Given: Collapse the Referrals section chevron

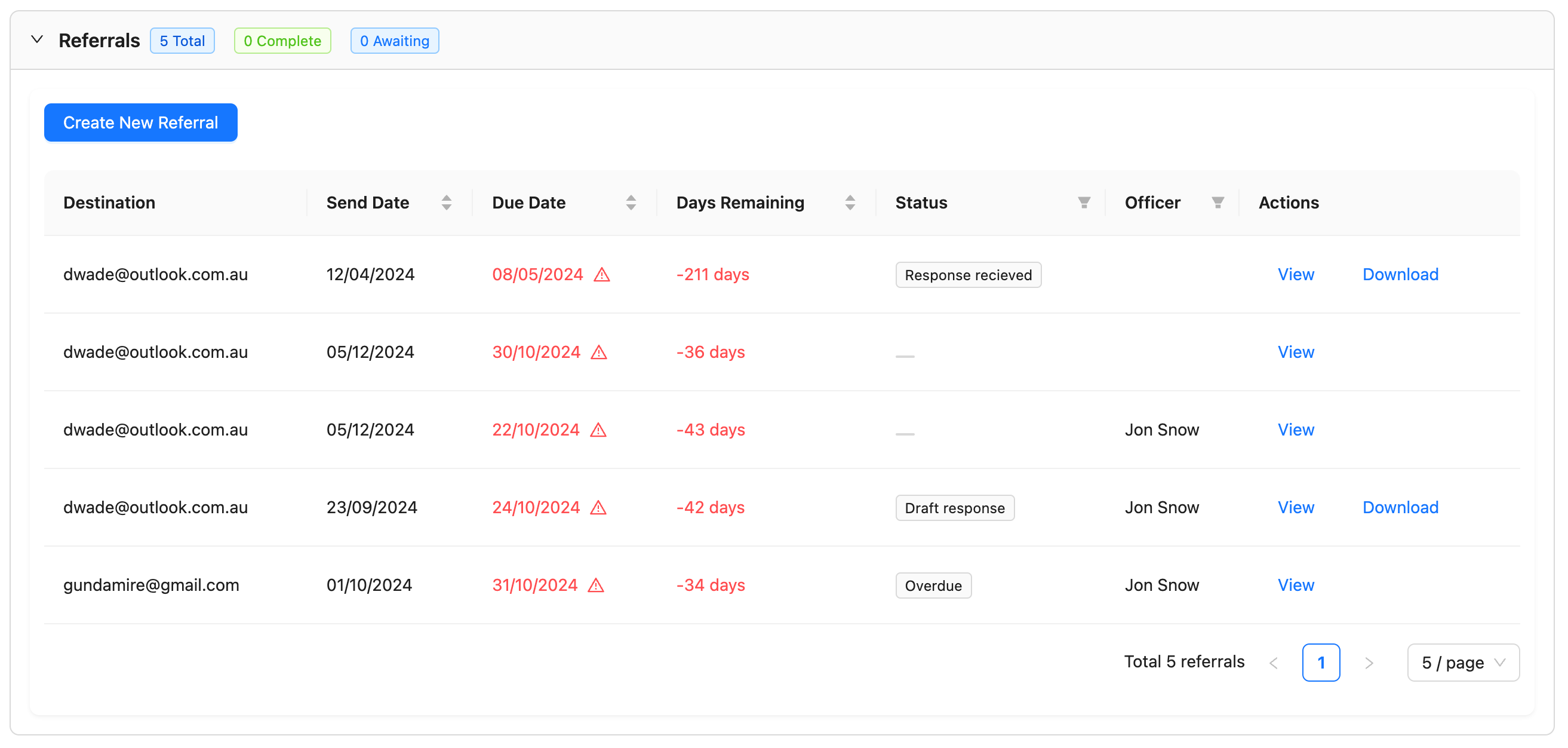Looking at the screenshot, I should 37,40.
